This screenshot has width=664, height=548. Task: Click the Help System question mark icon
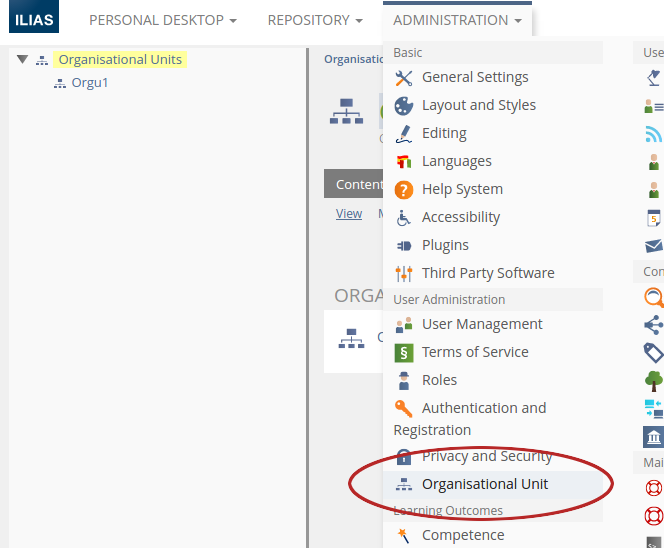click(x=404, y=190)
